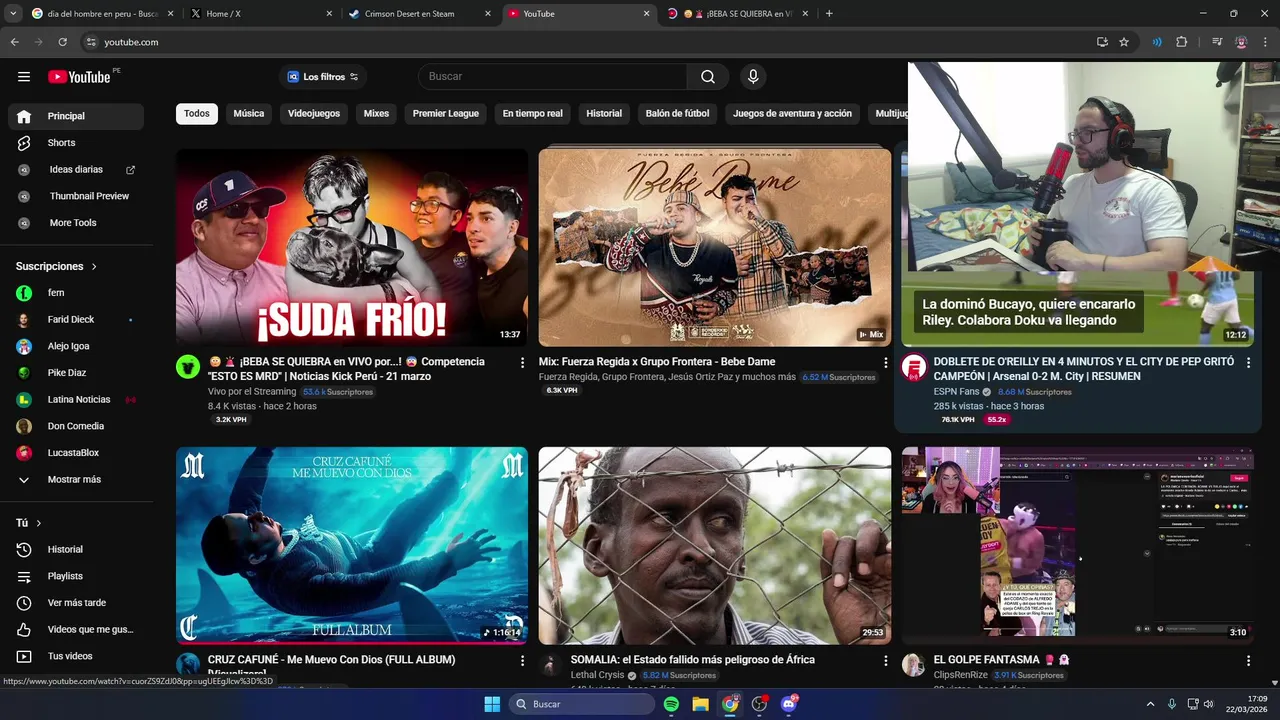Select the Música filter chip
The width and height of the screenshot is (1280, 720).
pos(249,114)
